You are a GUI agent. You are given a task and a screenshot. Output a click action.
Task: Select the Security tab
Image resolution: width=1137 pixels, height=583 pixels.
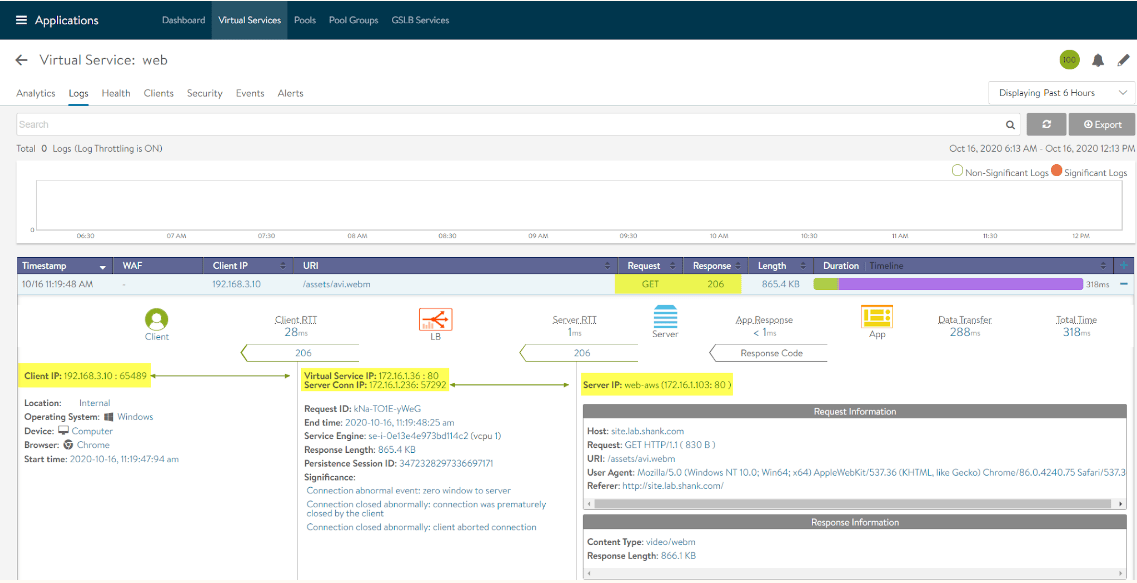tap(204, 93)
